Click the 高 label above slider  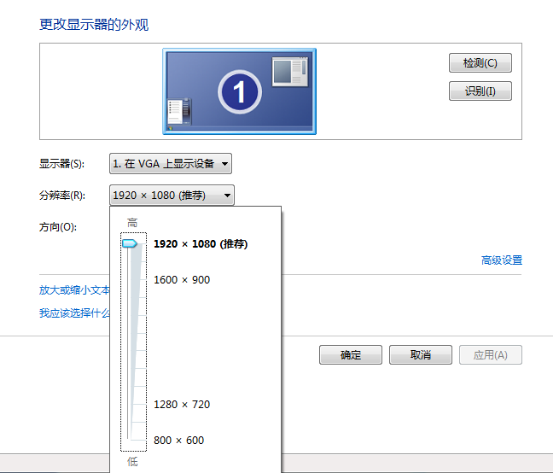[132, 223]
